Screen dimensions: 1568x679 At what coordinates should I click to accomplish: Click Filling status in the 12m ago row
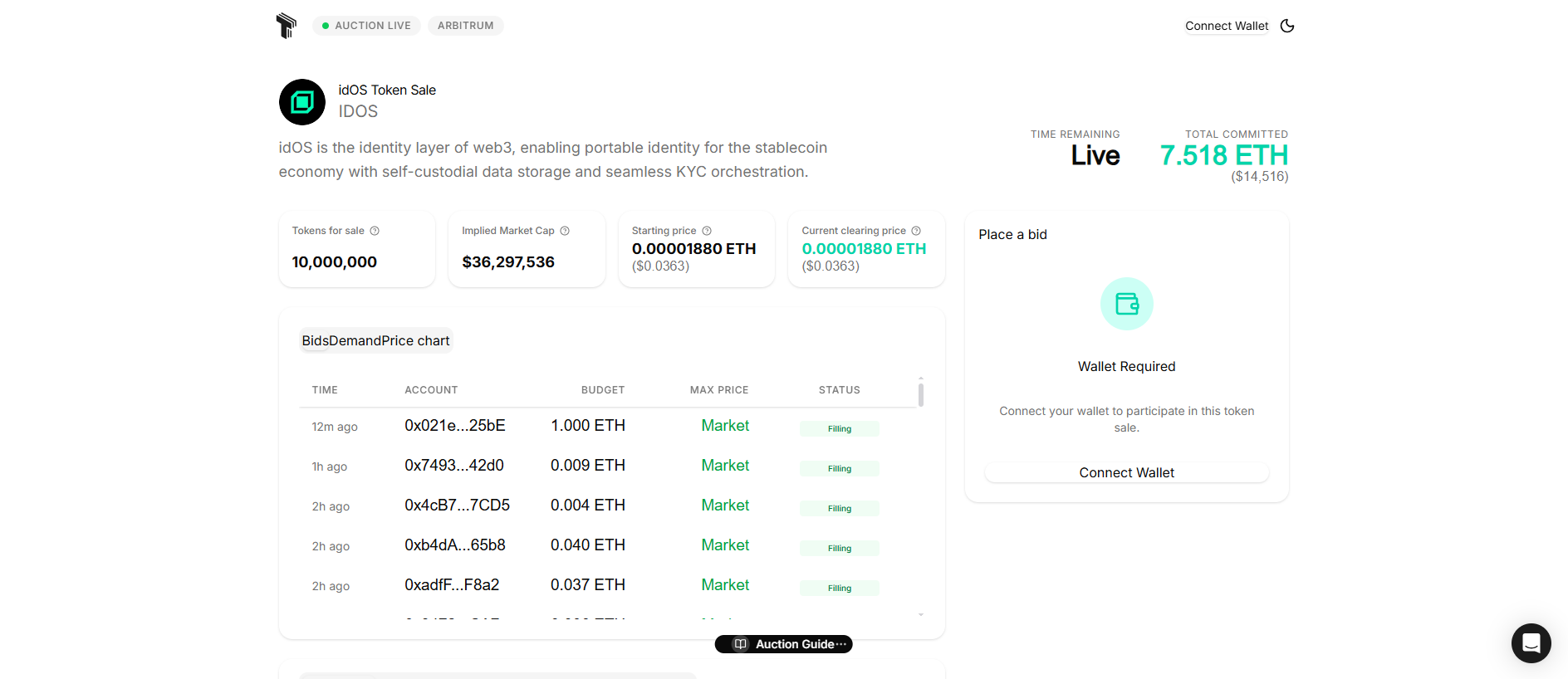click(x=840, y=429)
